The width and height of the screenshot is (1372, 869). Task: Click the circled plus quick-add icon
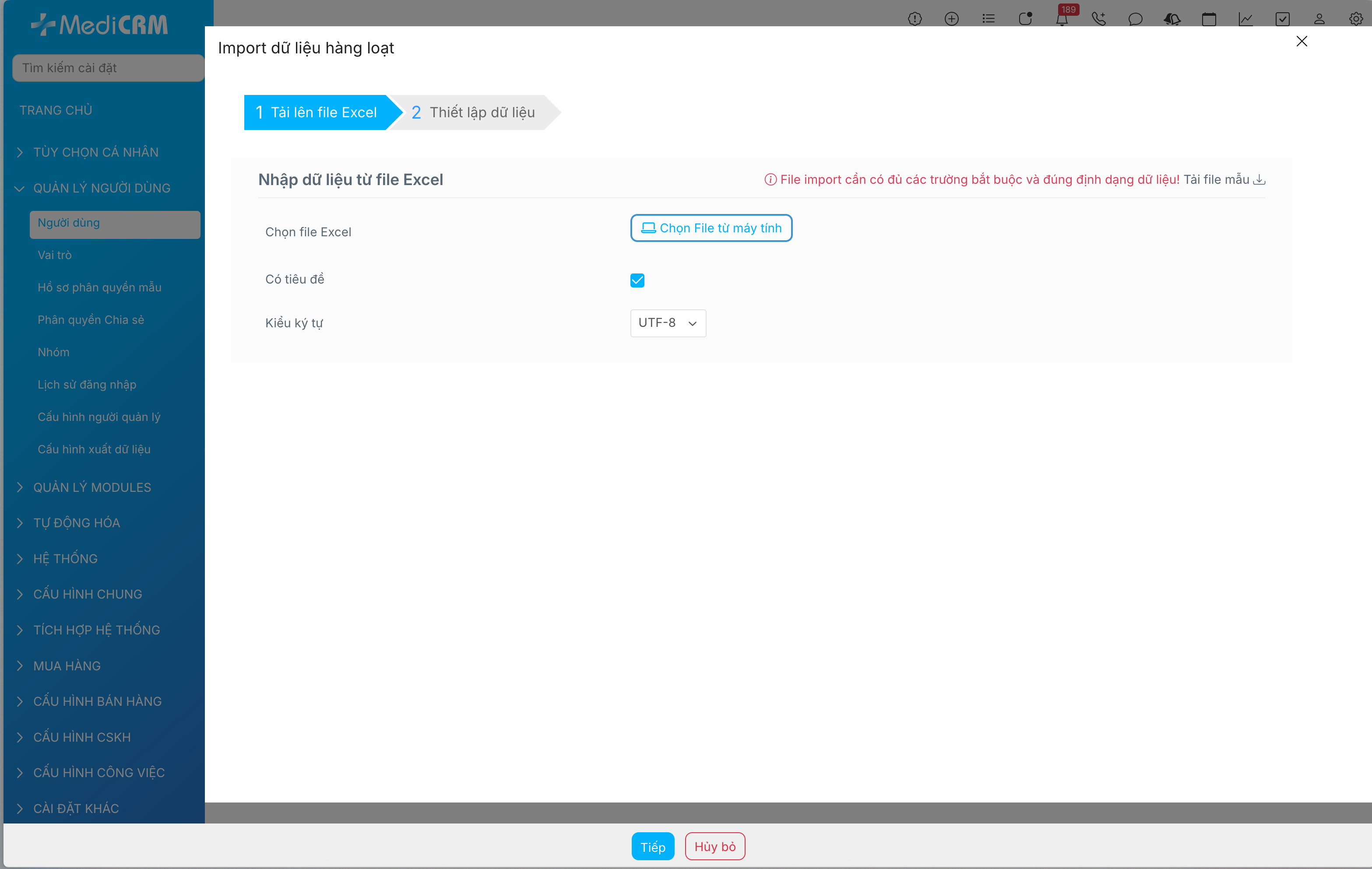pos(951,19)
